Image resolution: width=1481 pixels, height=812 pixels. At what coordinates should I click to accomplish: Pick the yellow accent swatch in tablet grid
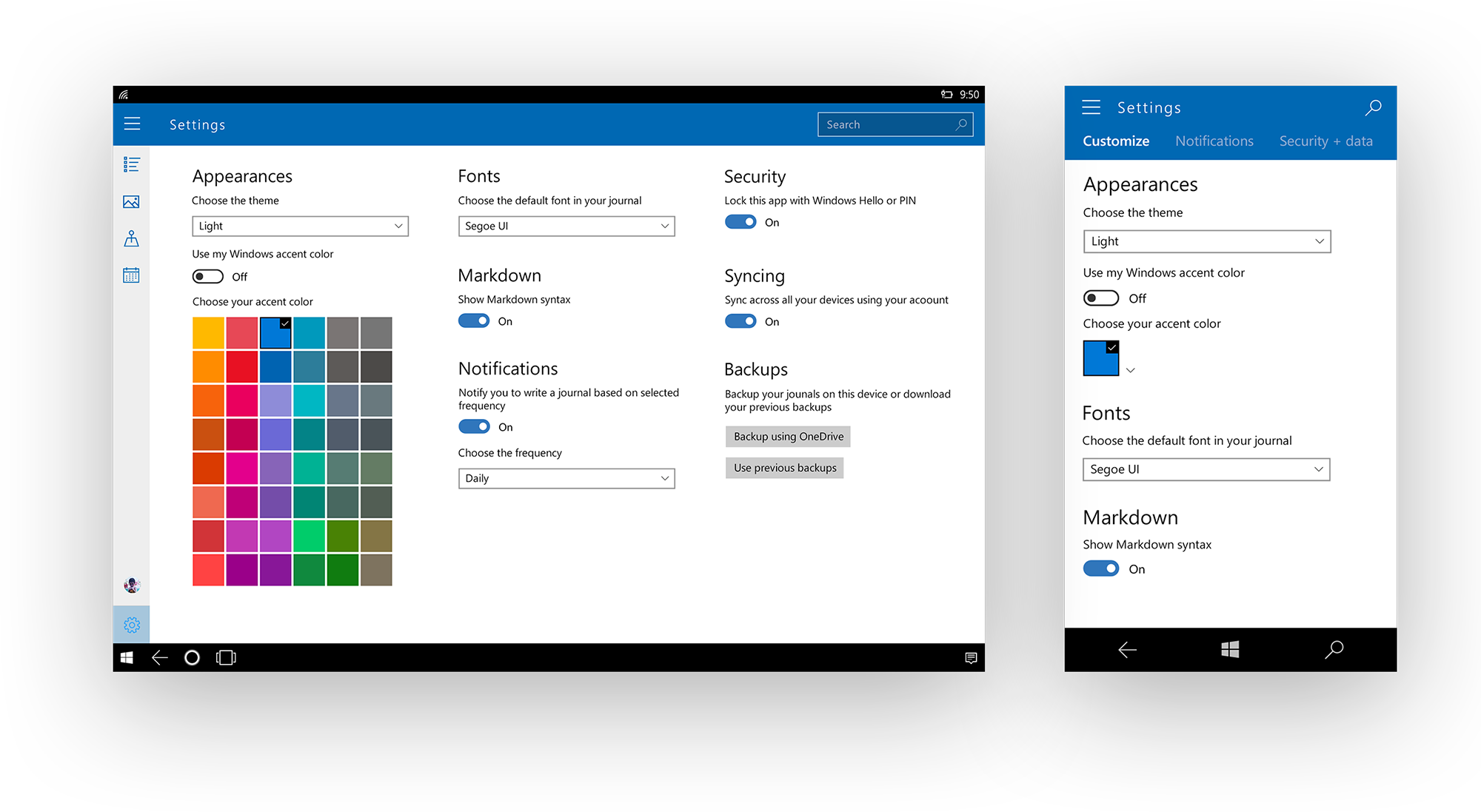coord(208,333)
